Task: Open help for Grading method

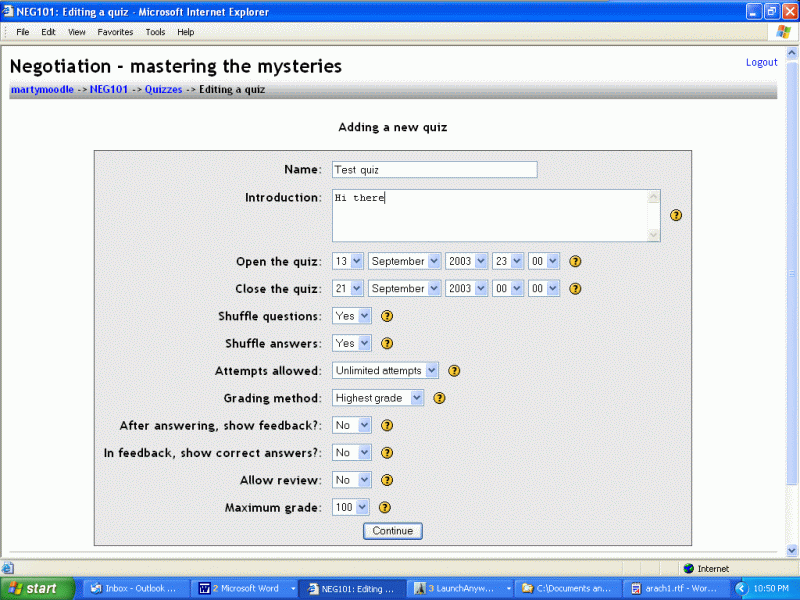Action: pyautogui.click(x=439, y=398)
